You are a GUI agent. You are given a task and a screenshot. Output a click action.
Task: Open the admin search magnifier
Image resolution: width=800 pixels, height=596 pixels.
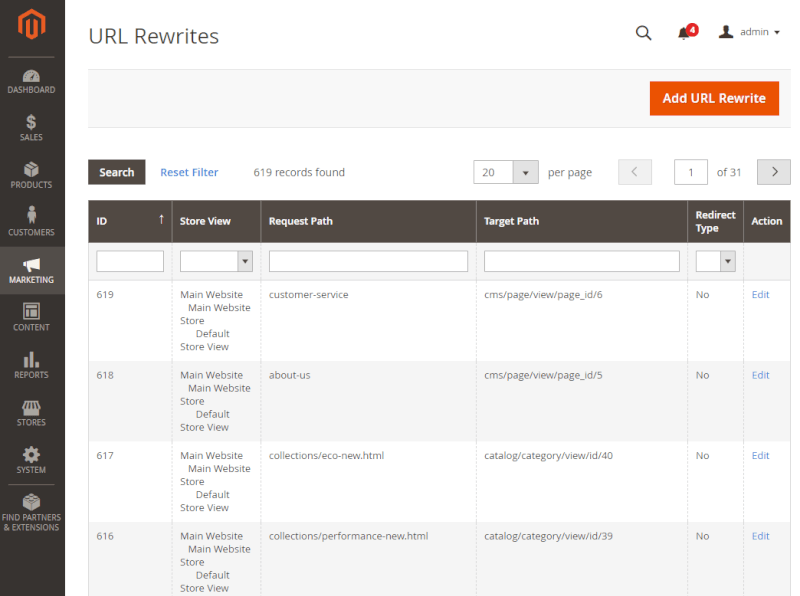(643, 32)
